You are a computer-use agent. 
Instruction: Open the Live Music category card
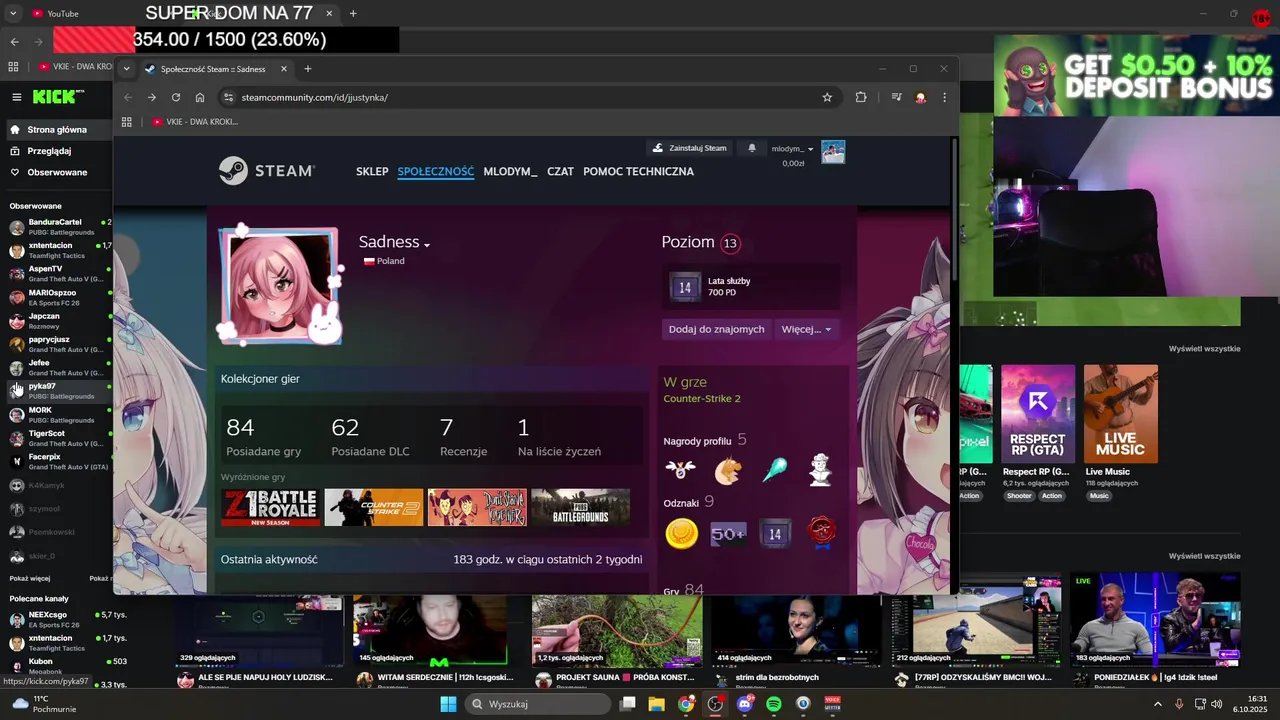pyautogui.click(x=1121, y=413)
